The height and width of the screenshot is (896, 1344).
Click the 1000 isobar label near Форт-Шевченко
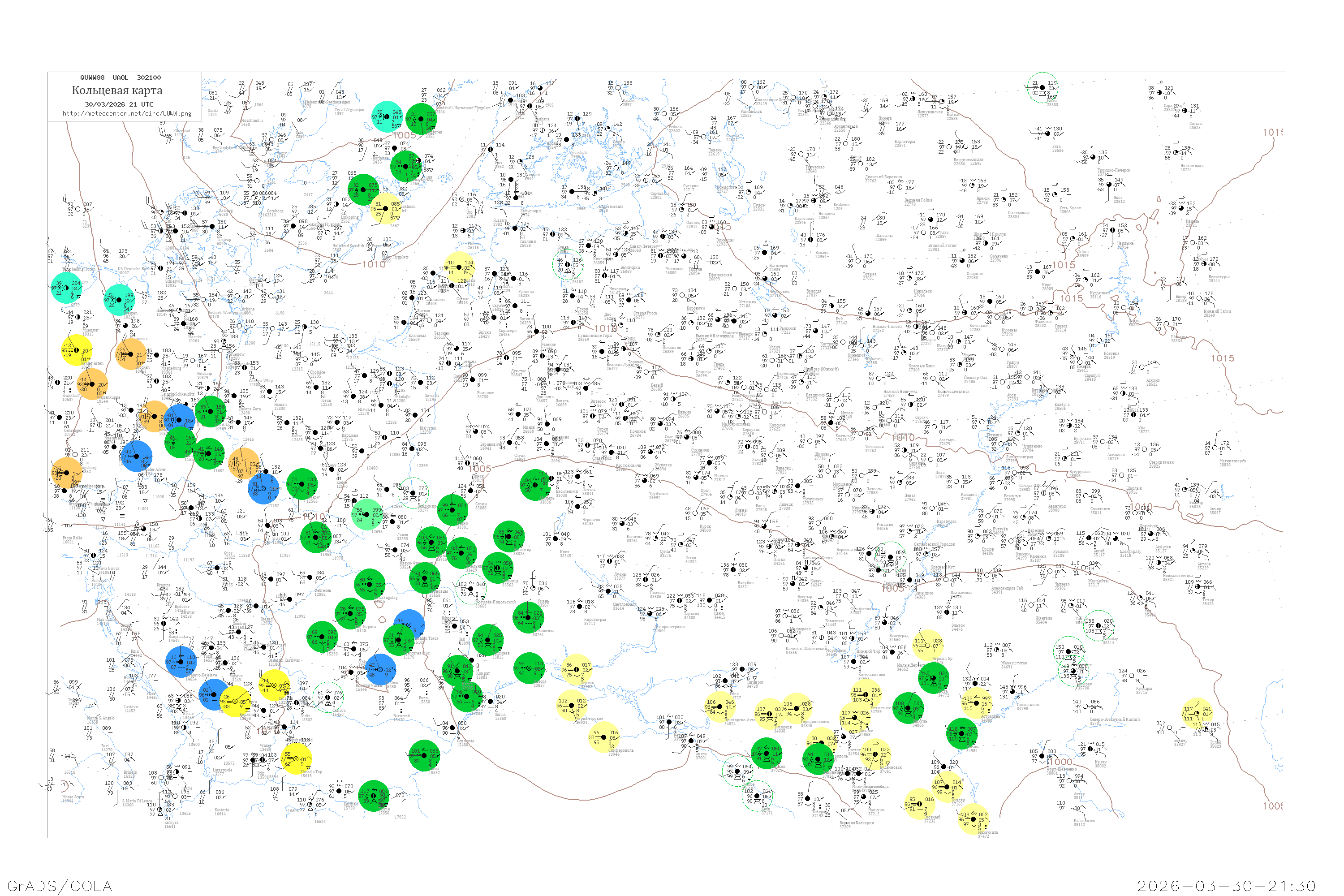[1060, 762]
